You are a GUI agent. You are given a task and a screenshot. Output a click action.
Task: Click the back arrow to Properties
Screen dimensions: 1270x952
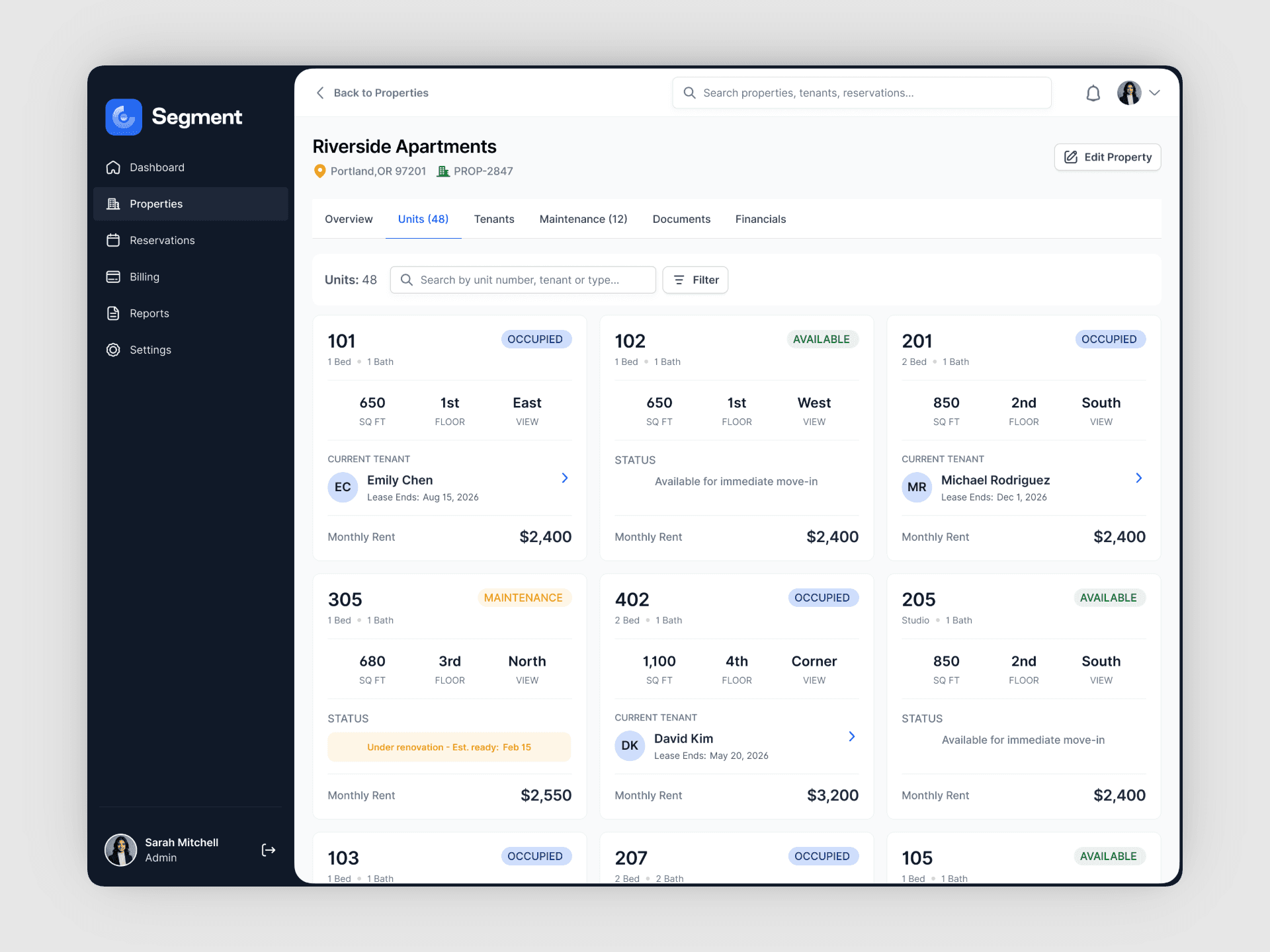(x=321, y=93)
